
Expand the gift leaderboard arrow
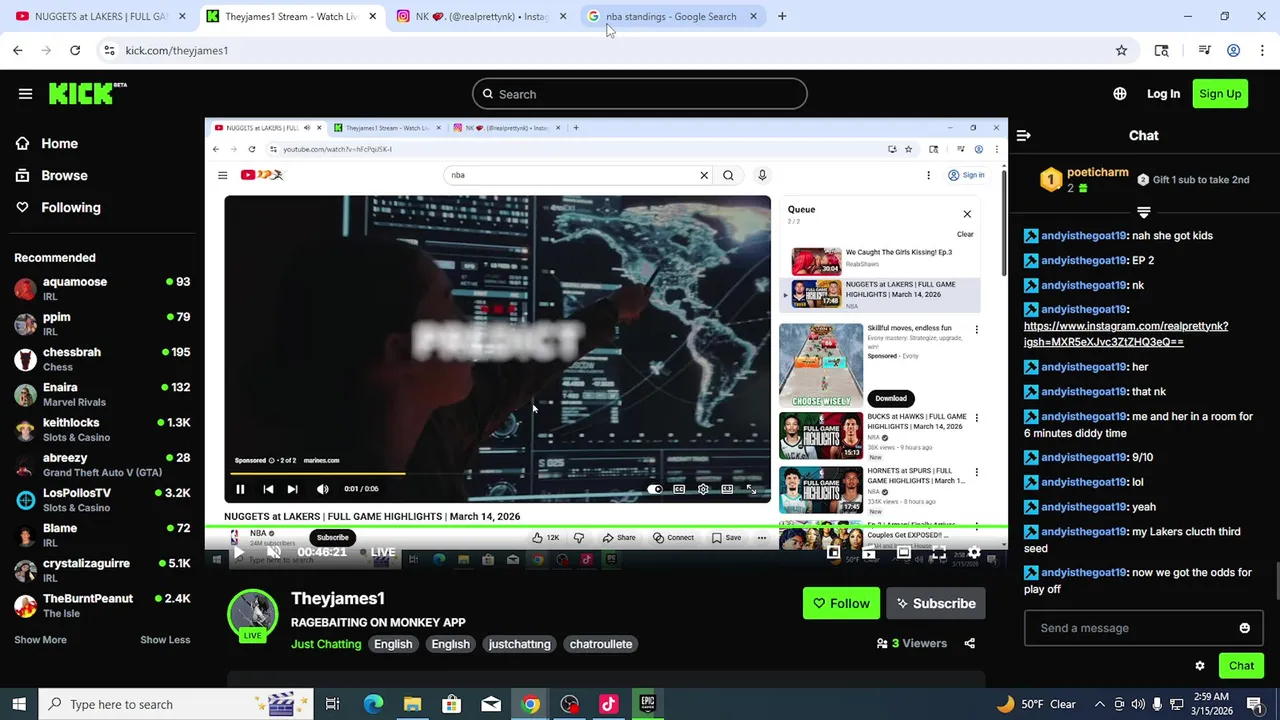click(1144, 212)
